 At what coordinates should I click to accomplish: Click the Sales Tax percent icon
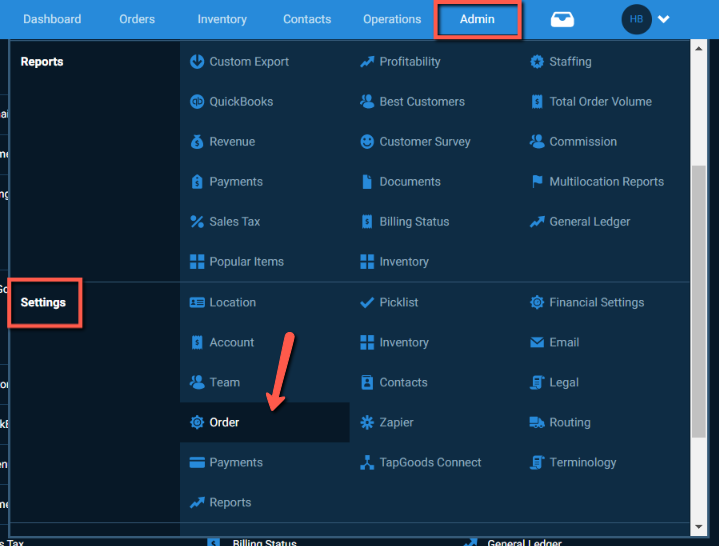[197, 222]
